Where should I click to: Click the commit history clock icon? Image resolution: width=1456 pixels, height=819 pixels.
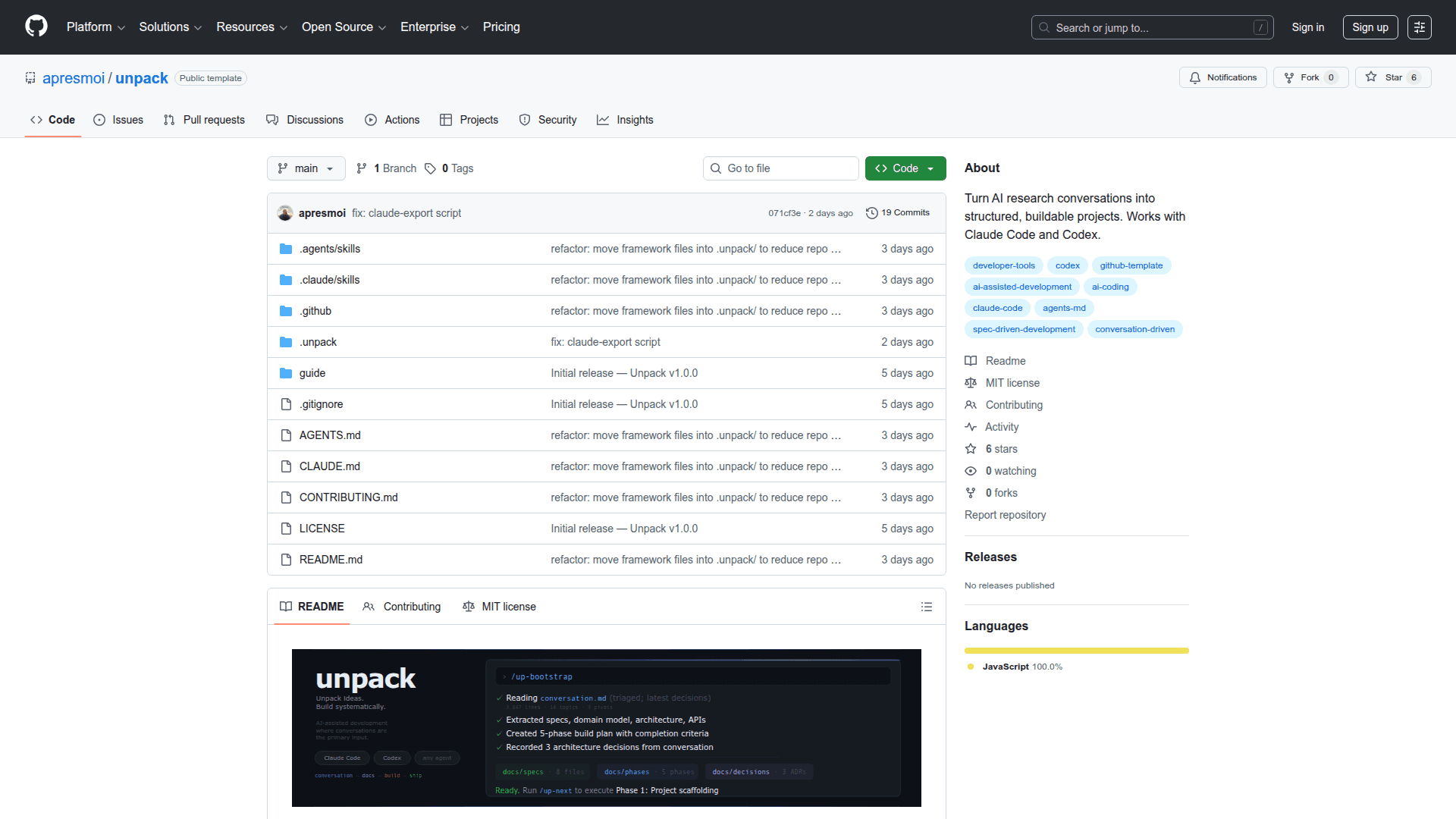[x=872, y=213]
